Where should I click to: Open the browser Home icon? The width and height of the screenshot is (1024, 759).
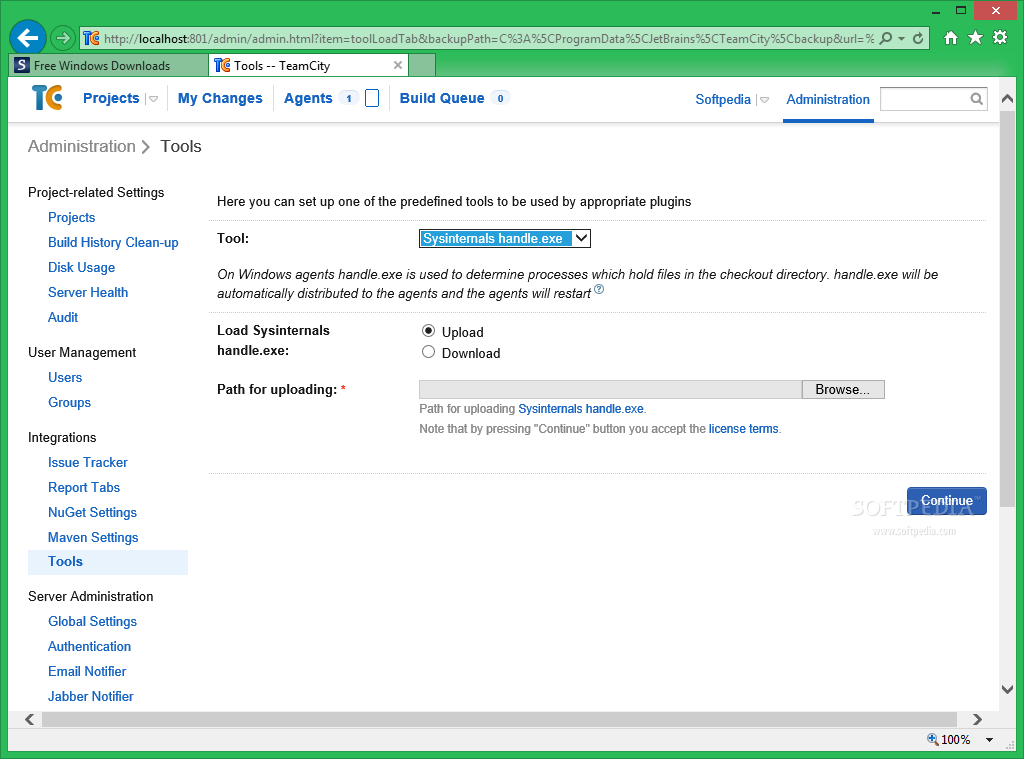pyautogui.click(x=951, y=38)
